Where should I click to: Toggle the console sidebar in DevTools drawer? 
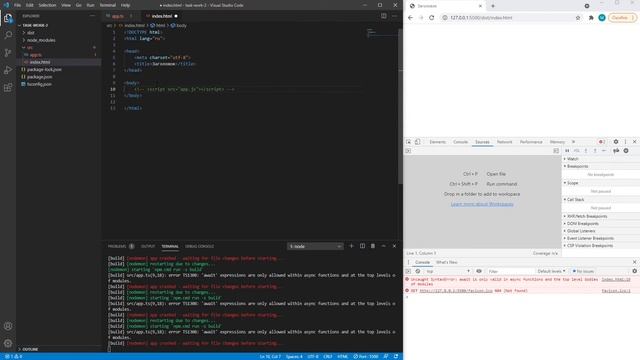(x=408, y=271)
